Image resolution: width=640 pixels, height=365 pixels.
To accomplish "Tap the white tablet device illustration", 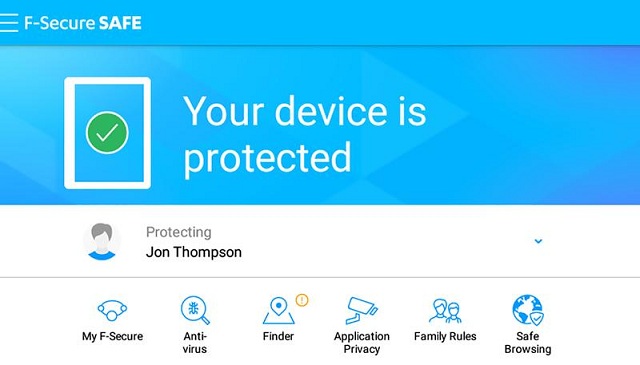I will click(x=107, y=133).
